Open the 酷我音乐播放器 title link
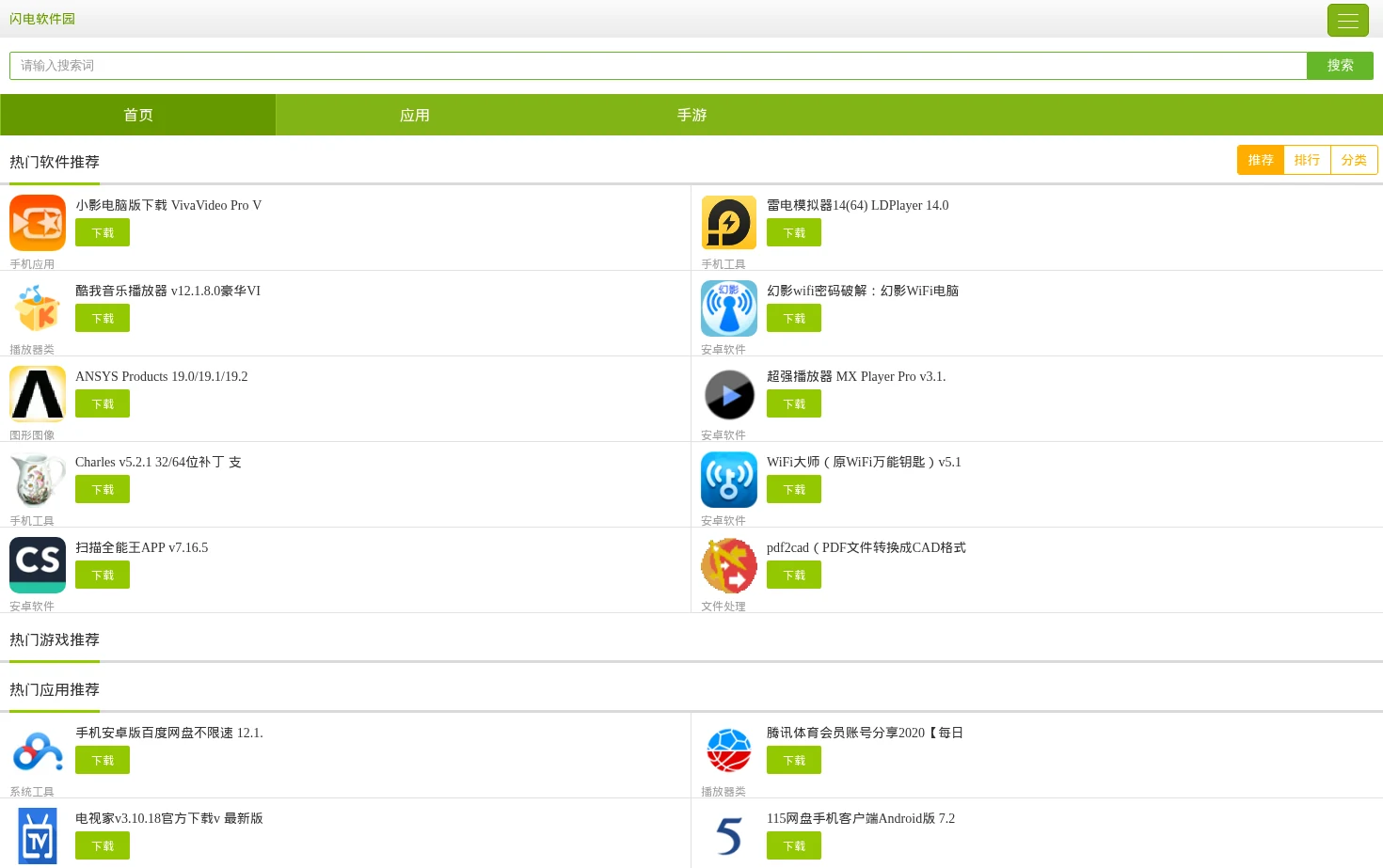1383x868 pixels. (168, 291)
